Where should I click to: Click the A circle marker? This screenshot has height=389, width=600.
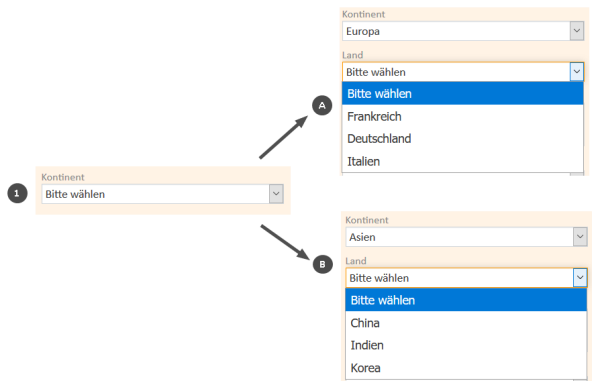pyautogui.click(x=322, y=106)
